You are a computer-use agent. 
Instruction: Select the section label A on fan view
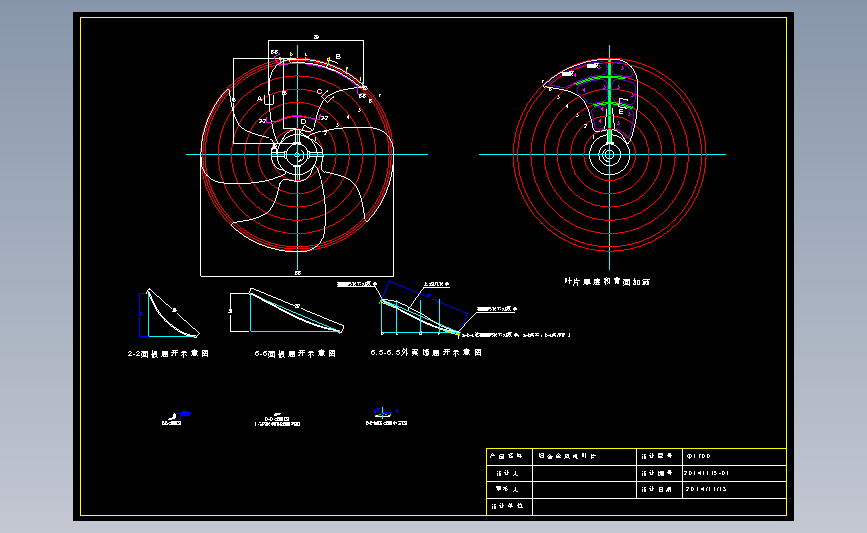click(x=260, y=99)
